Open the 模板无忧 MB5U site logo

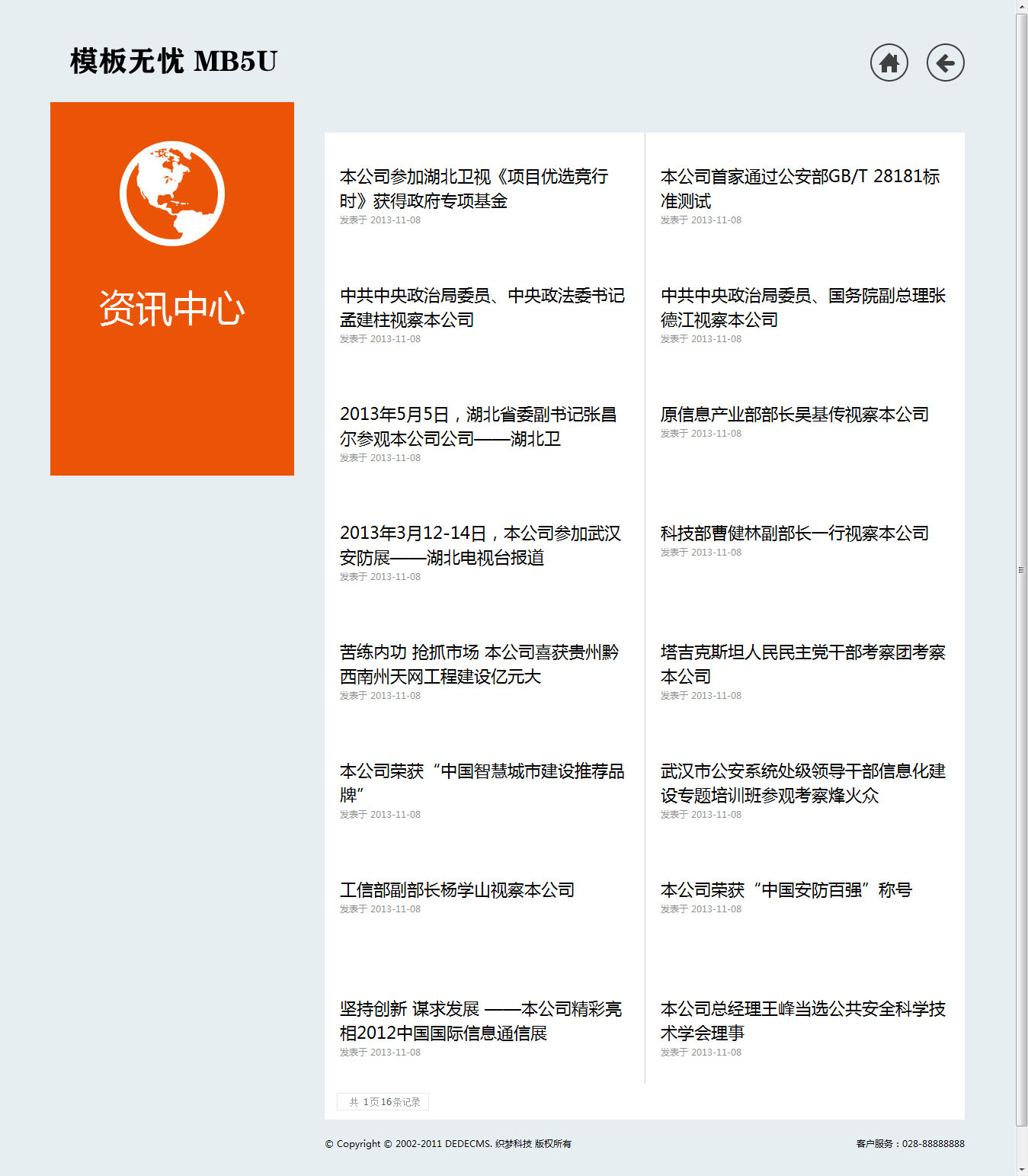click(174, 61)
